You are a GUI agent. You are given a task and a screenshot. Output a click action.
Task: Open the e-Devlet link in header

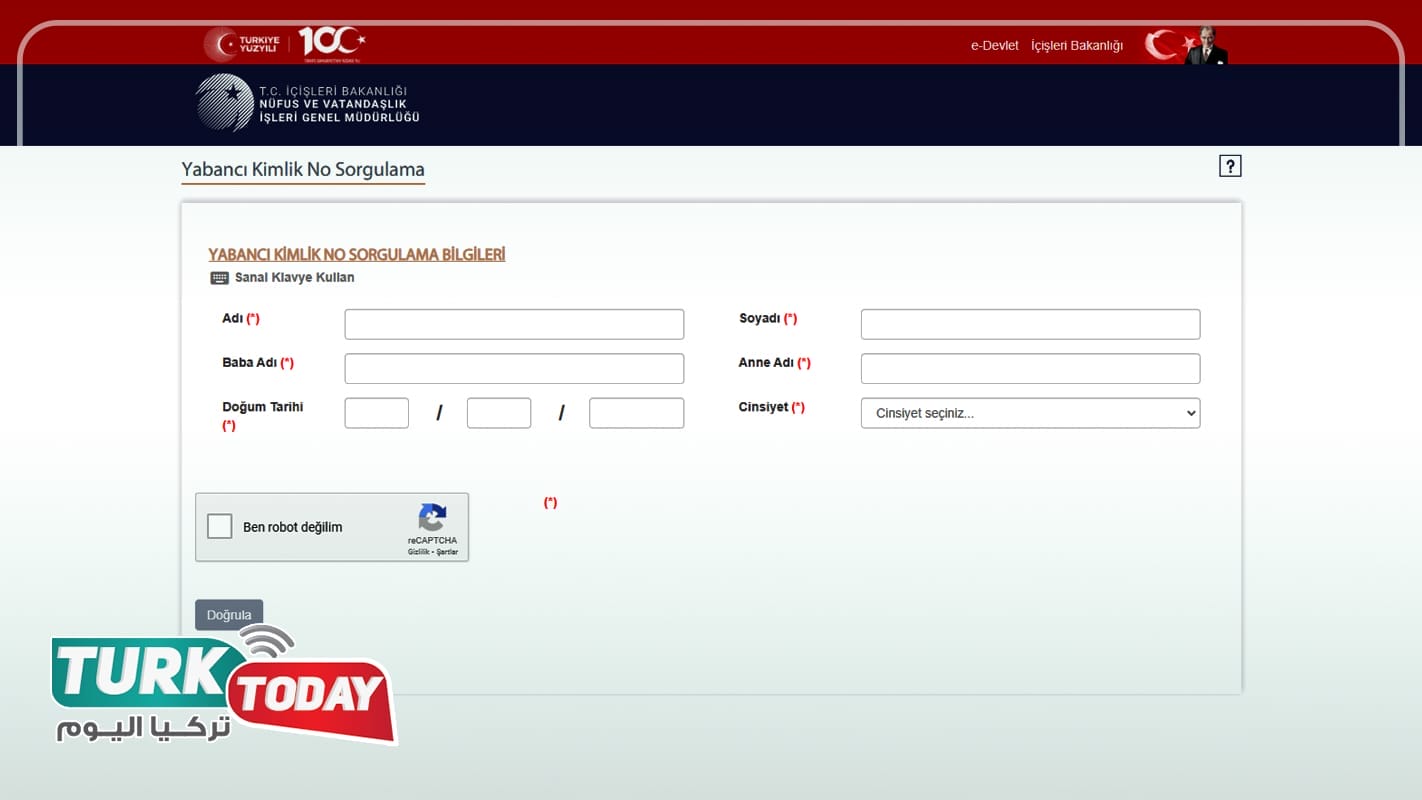tap(994, 46)
